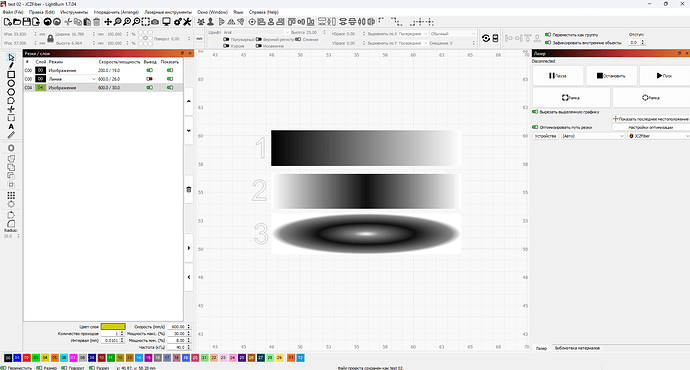
Task: Open settings gear icon in toolbar
Action: [x=178, y=22]
